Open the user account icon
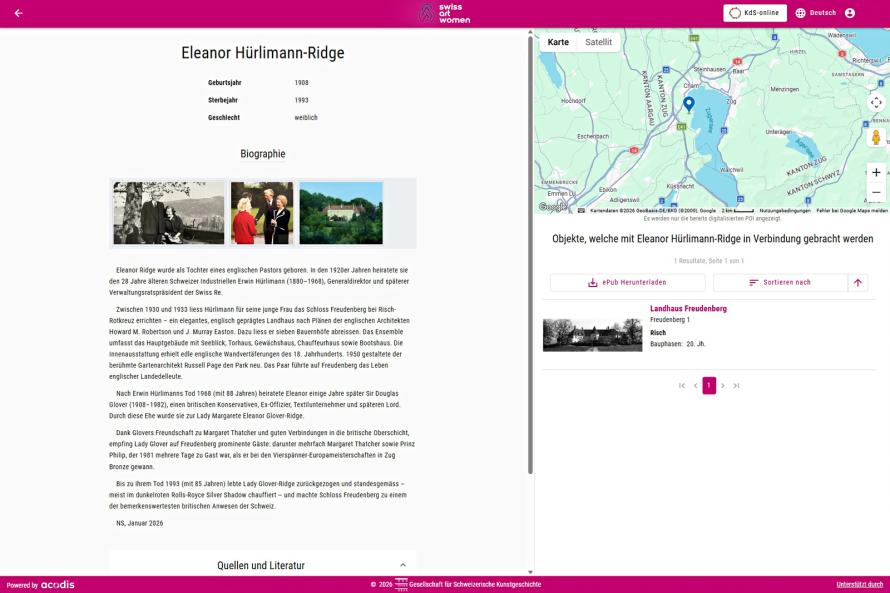890x593 pixels. point(850,13)
